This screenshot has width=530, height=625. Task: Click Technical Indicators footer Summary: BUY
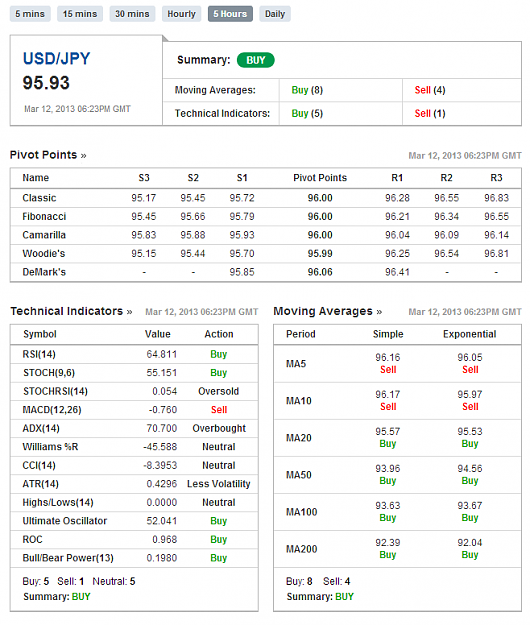coord(57,597)
